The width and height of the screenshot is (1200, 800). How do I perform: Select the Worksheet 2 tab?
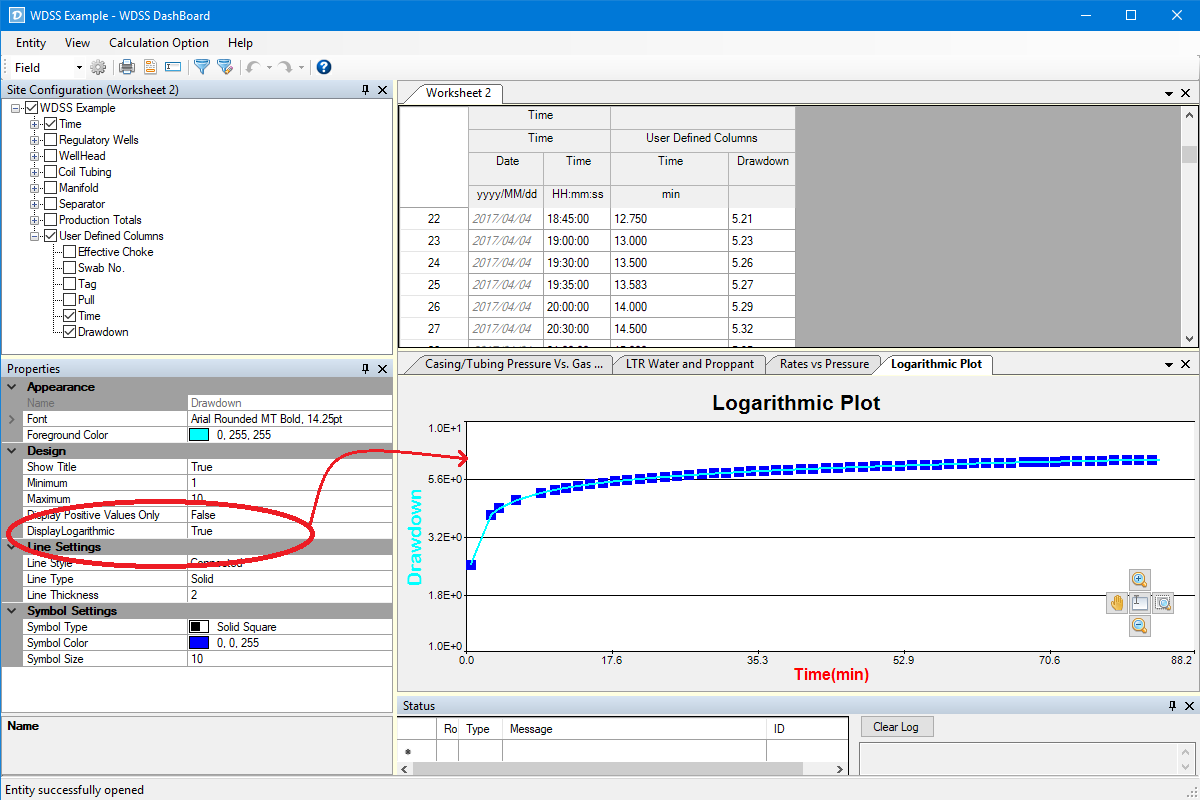point(458,93)
